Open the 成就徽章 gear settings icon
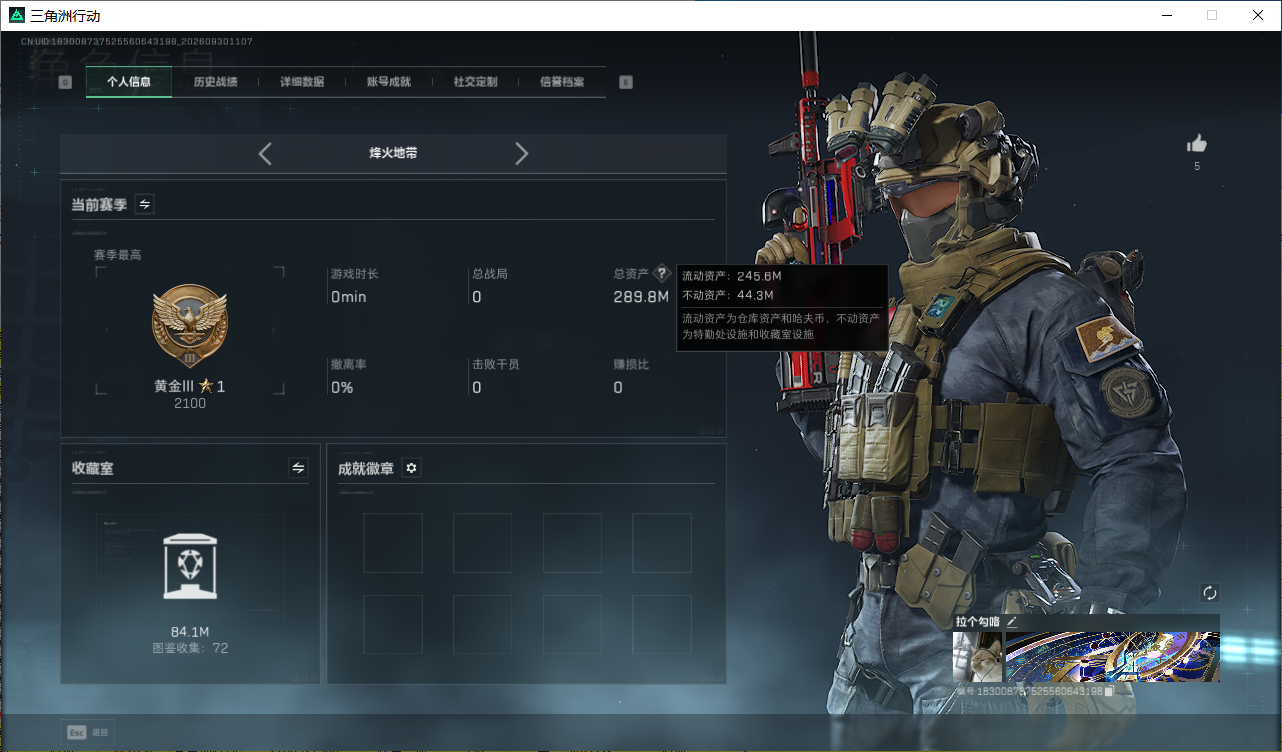 [x=411, y=468]
